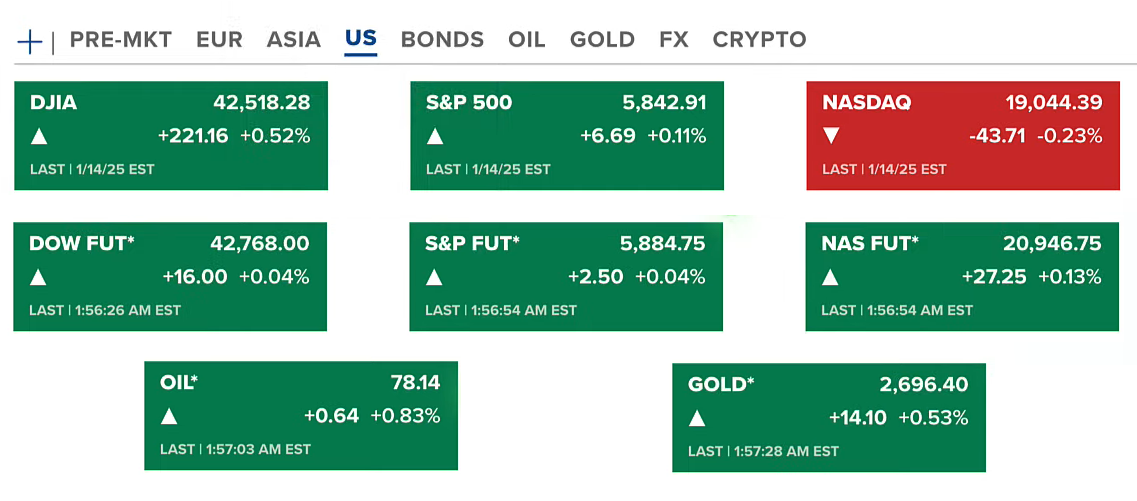Screen dimensions: 1137x501
Task: Click the up arrow in S&P FUT tile
Action: coord(434,277)
